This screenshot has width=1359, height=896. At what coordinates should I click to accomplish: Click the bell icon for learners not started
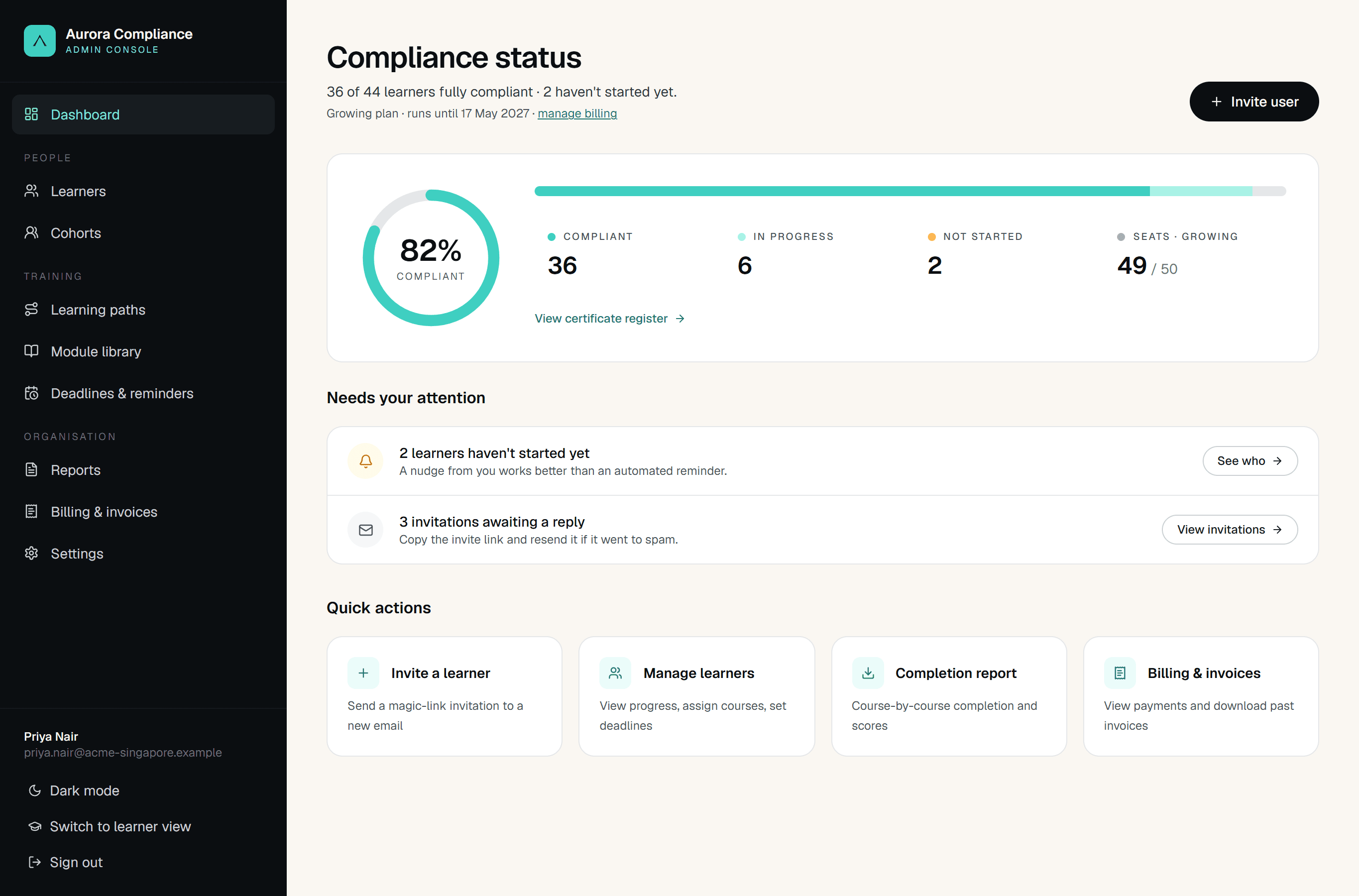[366, 460]
